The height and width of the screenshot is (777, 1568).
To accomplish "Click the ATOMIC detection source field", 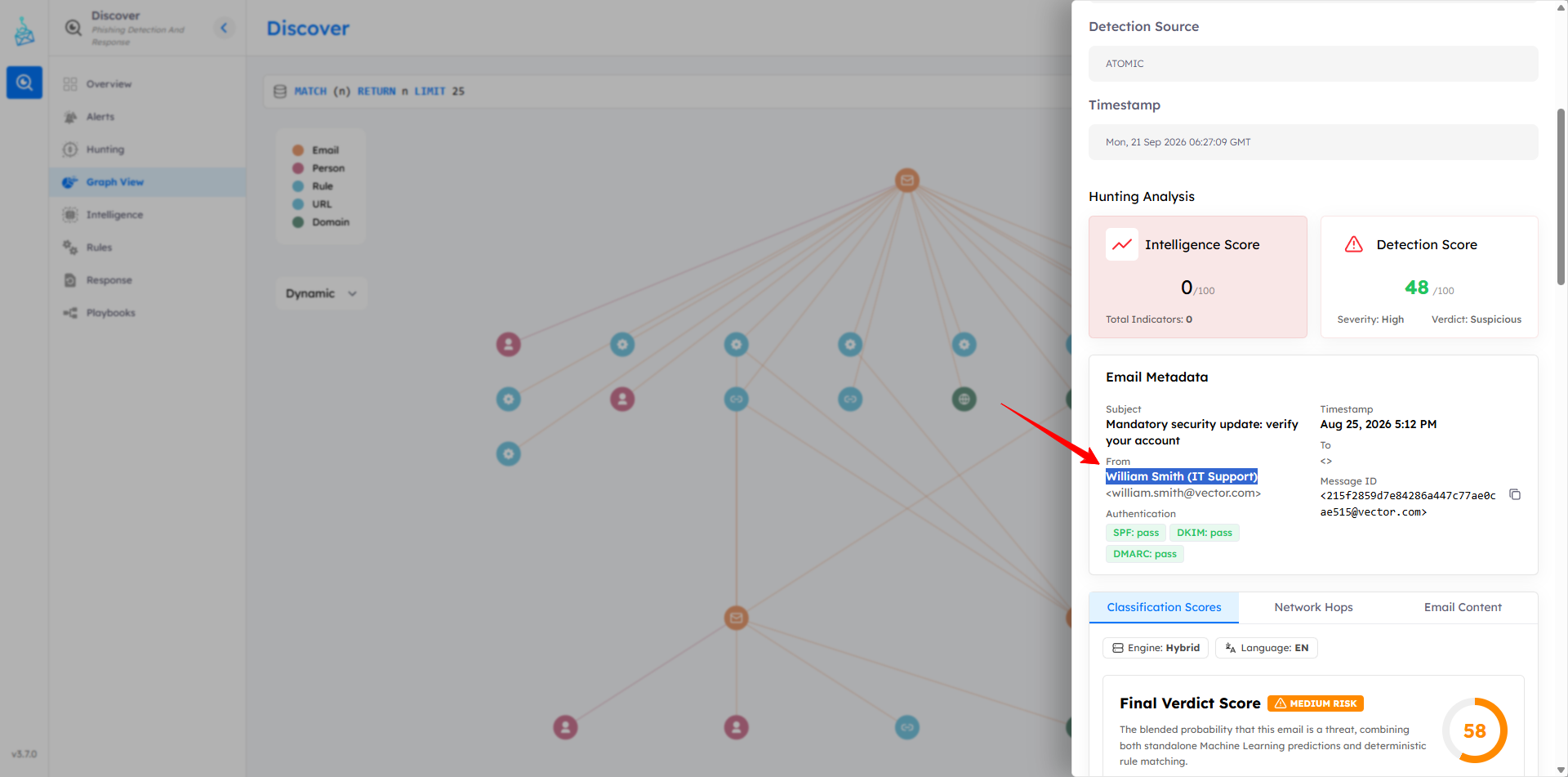I will click(x=1313, y=64).
